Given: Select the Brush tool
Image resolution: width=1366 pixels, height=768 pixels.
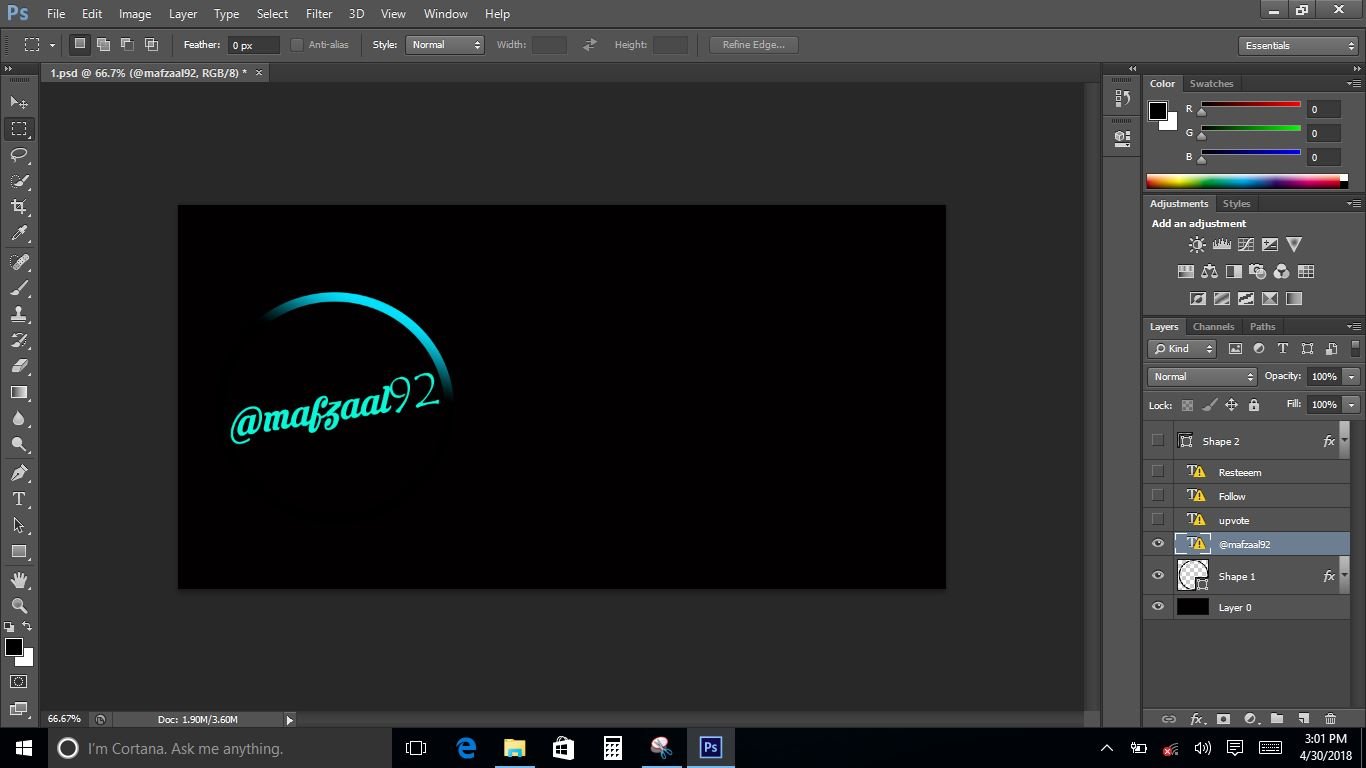Looking at the screenshot, I should pos(19,288).
